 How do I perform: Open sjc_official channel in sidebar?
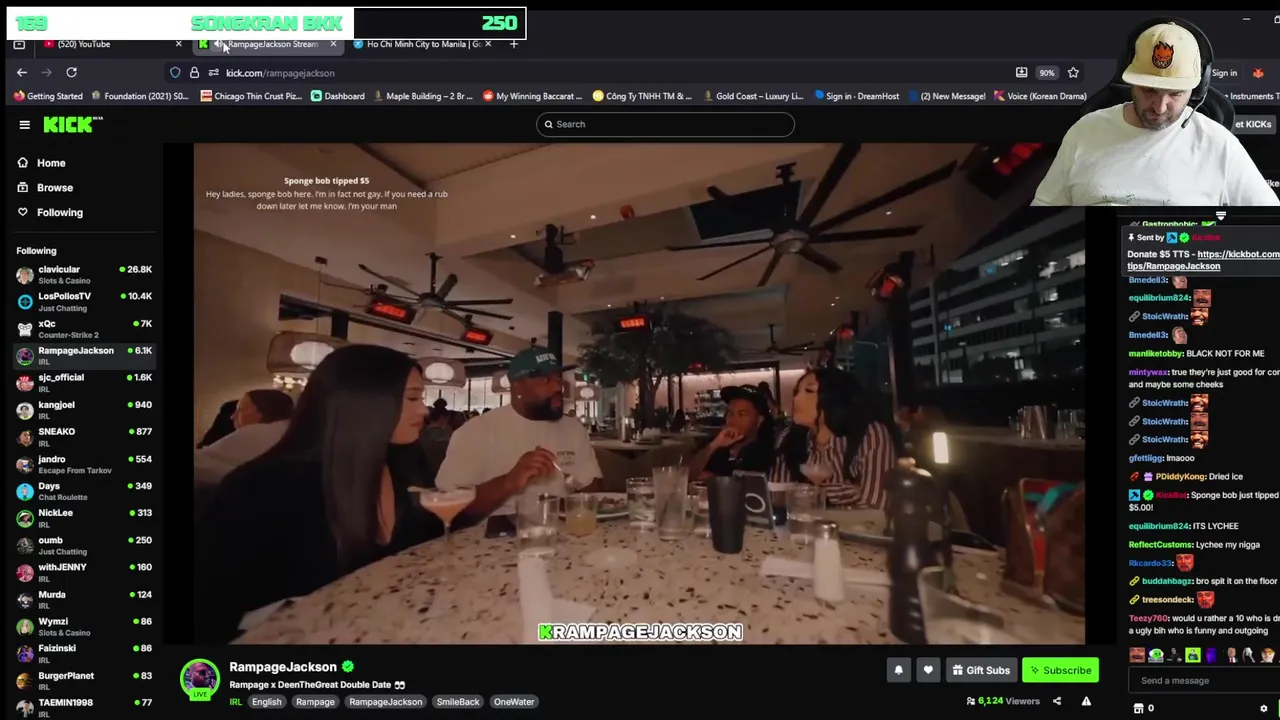(84, 382)
